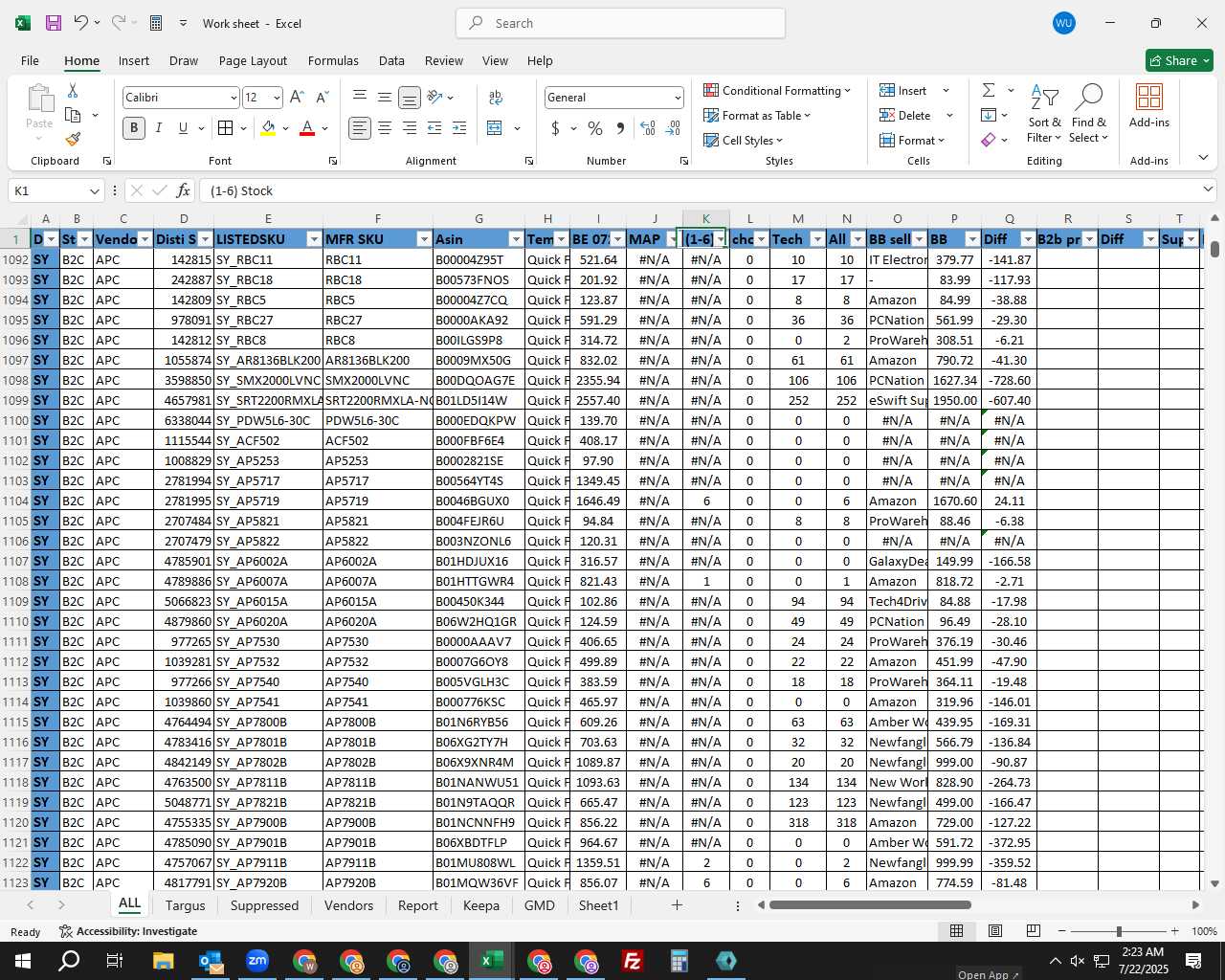Open the Name Box dropdown arrow

click(94, 190)
